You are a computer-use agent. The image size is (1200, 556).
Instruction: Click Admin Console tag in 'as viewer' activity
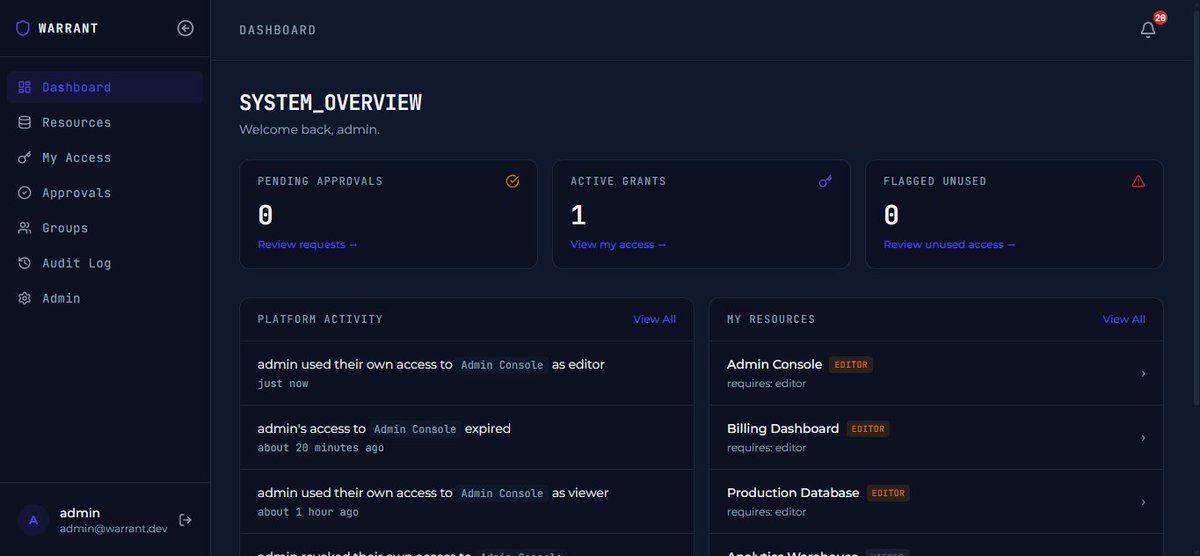tap(502, 493)
